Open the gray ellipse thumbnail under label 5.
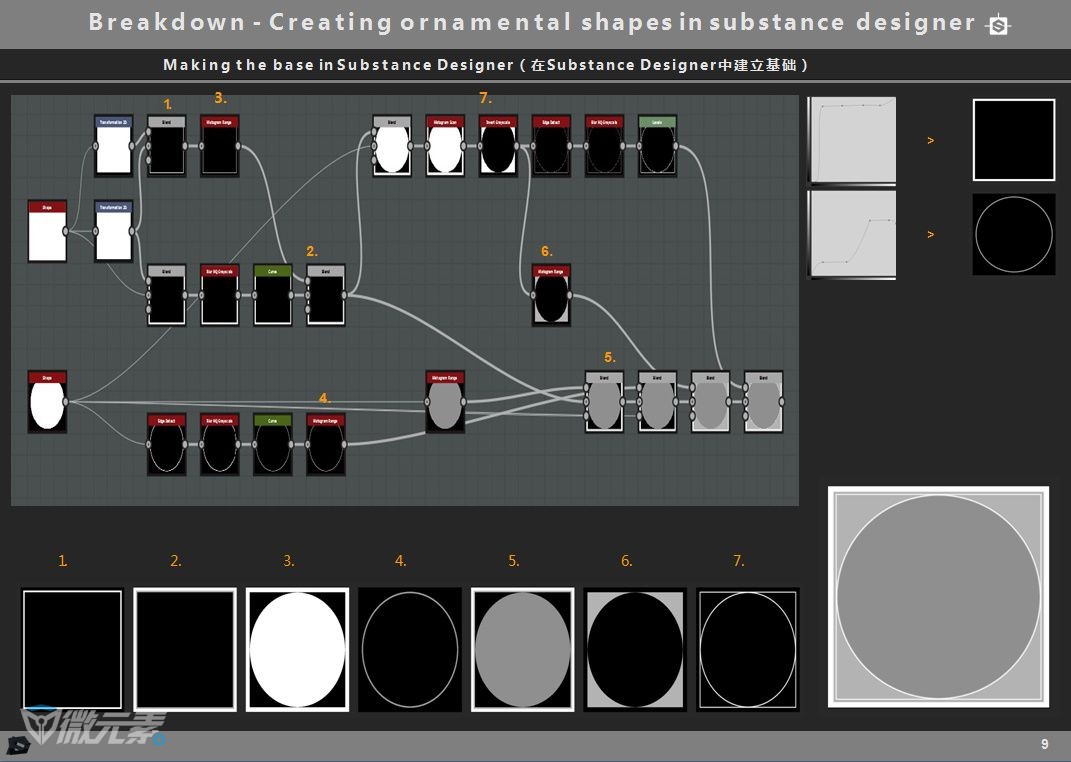 point(523,649)
